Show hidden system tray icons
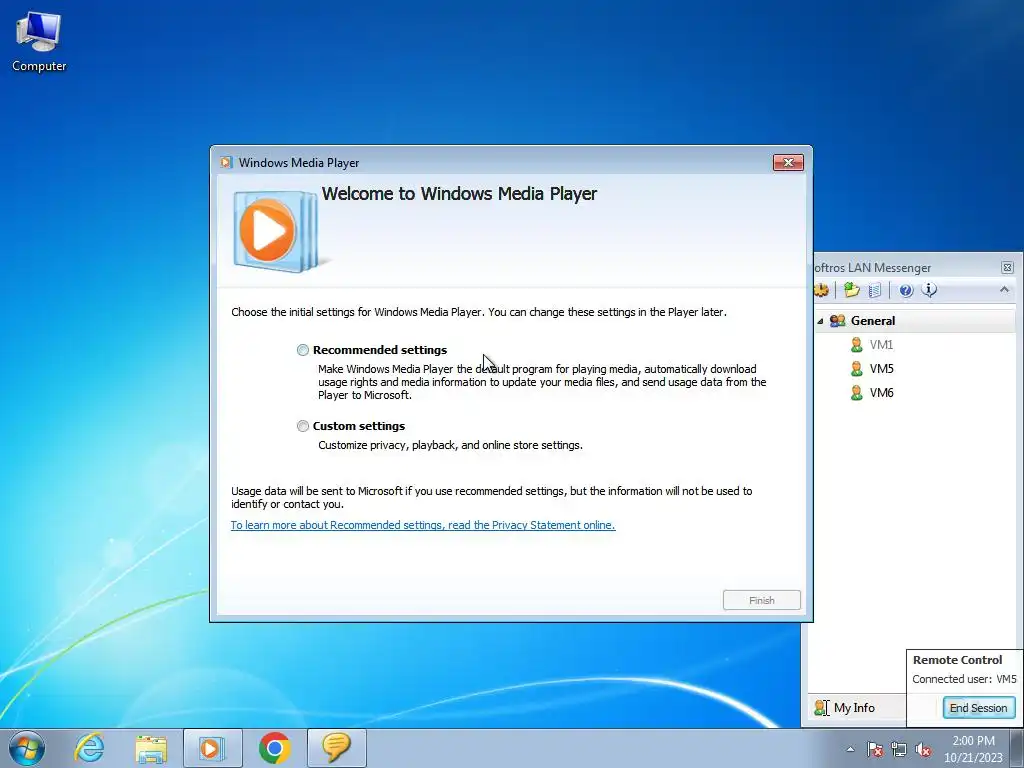Screen dimensions: 1024x768 coord(850,749)
